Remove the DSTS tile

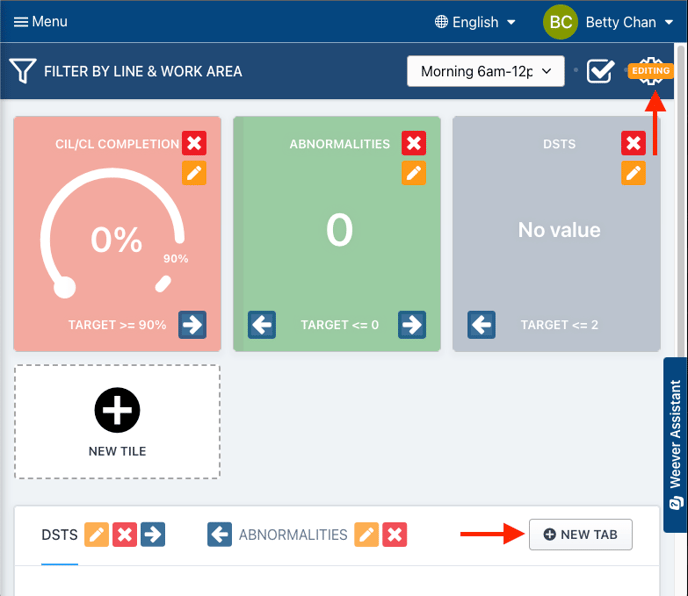[x=633, y=144]
